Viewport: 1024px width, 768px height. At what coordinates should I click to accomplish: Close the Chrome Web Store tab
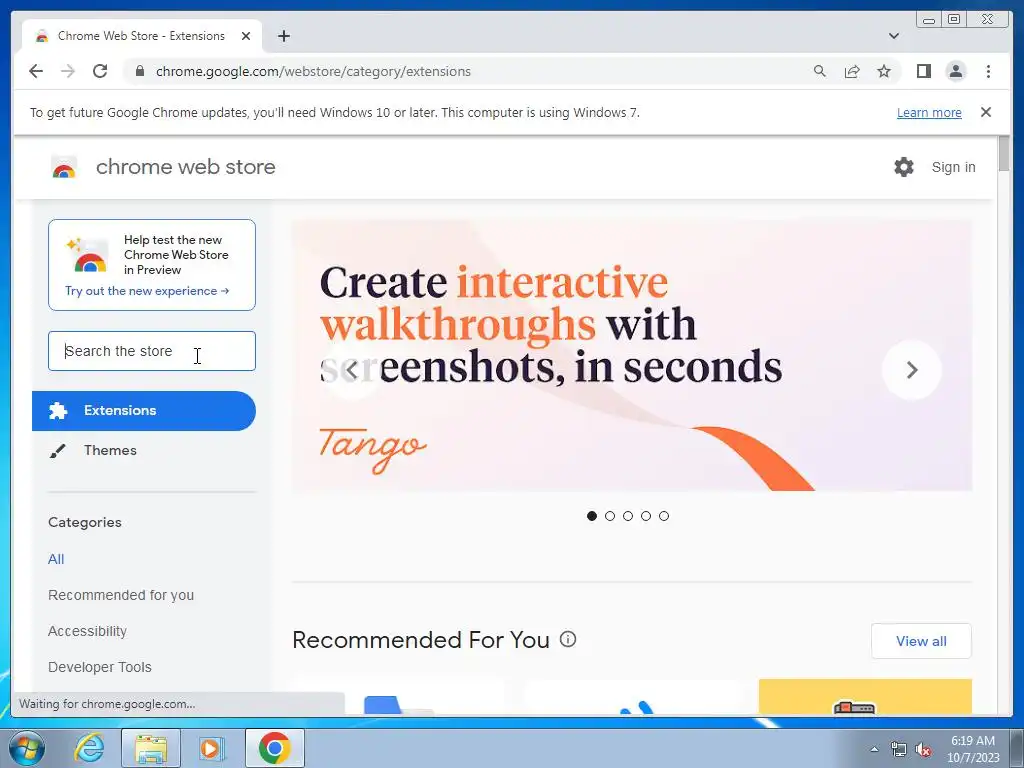coord(246,36)
